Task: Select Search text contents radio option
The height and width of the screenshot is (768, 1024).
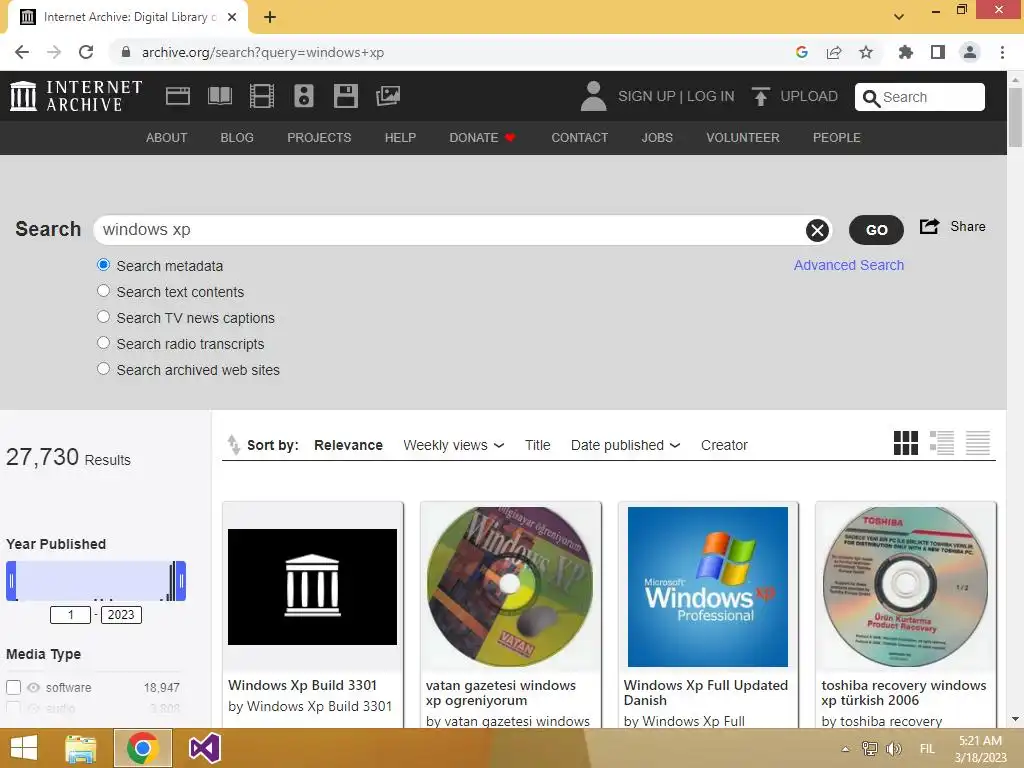Action: click(103, 291)
